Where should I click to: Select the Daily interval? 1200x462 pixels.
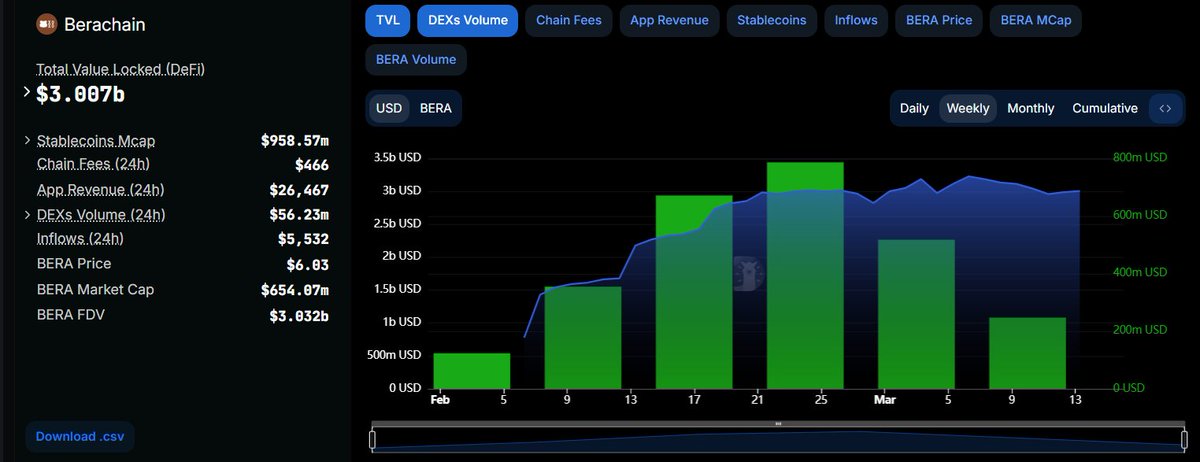pyautogui.click(x=914, y=108)
